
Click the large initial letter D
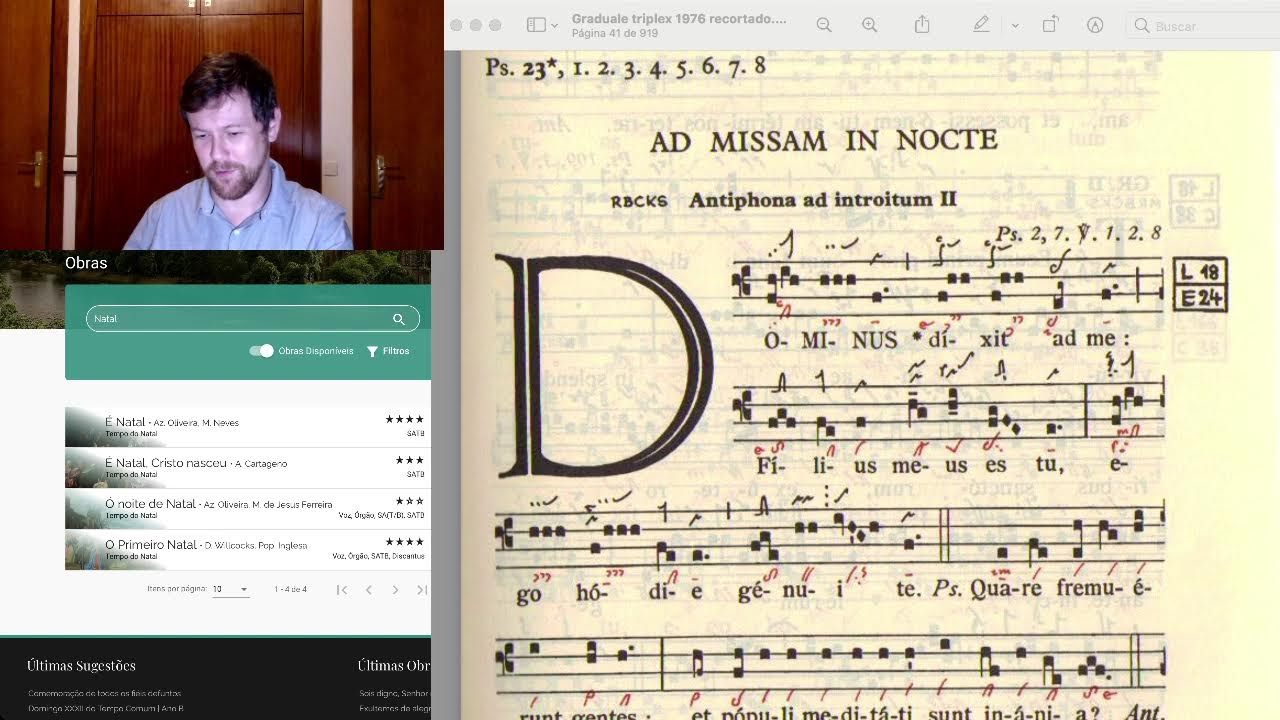coord(604,366)
